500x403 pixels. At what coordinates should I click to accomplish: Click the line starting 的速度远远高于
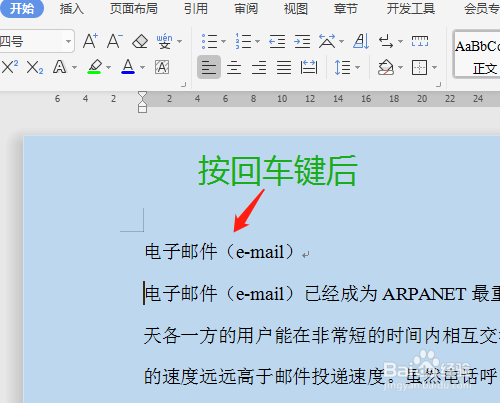[x=322, y=377]
